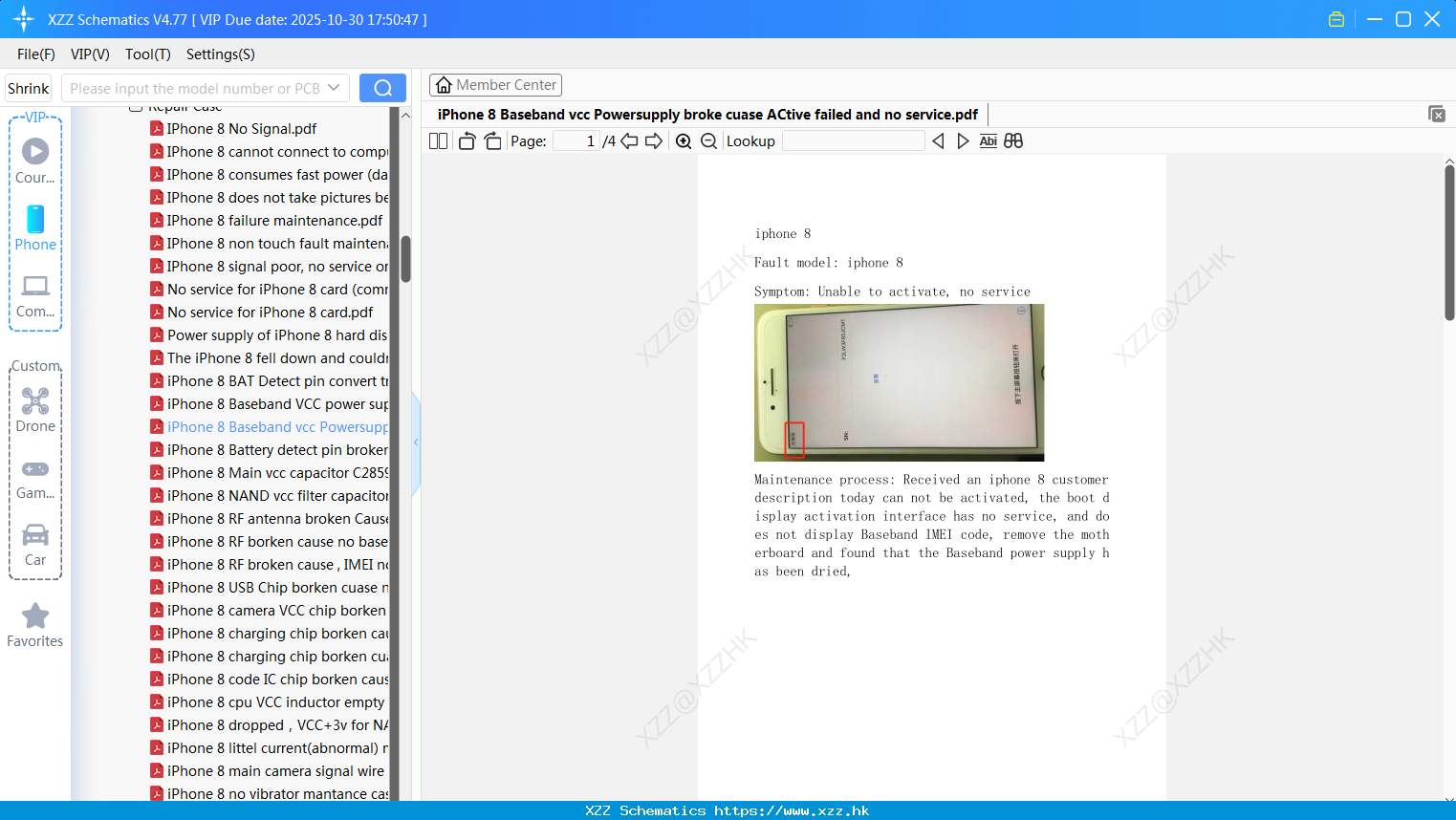Screen dimensions: 1456x820
Task: Toggle the Abi match-text option
Action: (989, 140)
